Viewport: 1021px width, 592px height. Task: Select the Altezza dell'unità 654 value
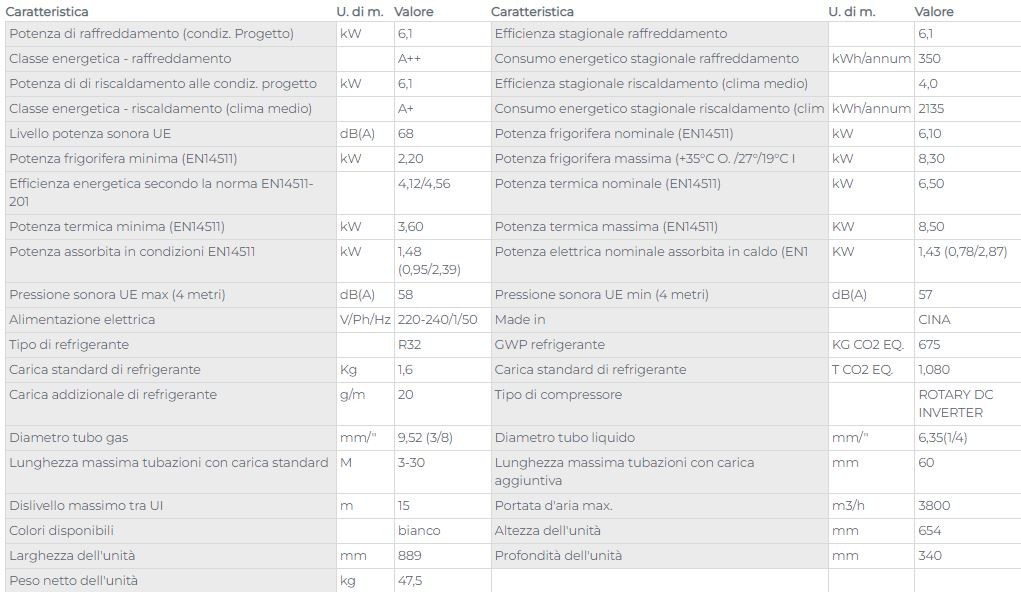929,531
